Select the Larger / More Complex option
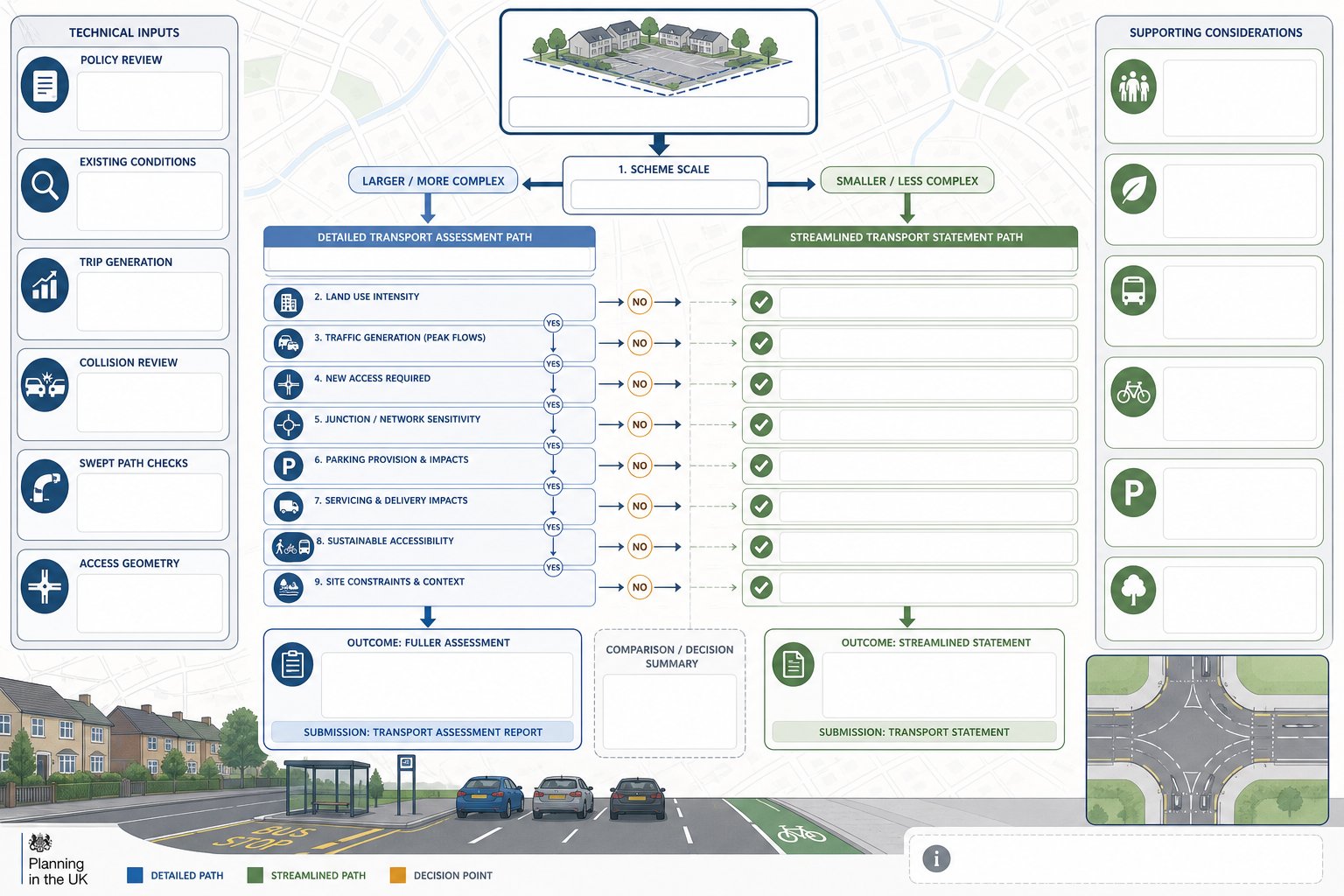 [433, 181]
